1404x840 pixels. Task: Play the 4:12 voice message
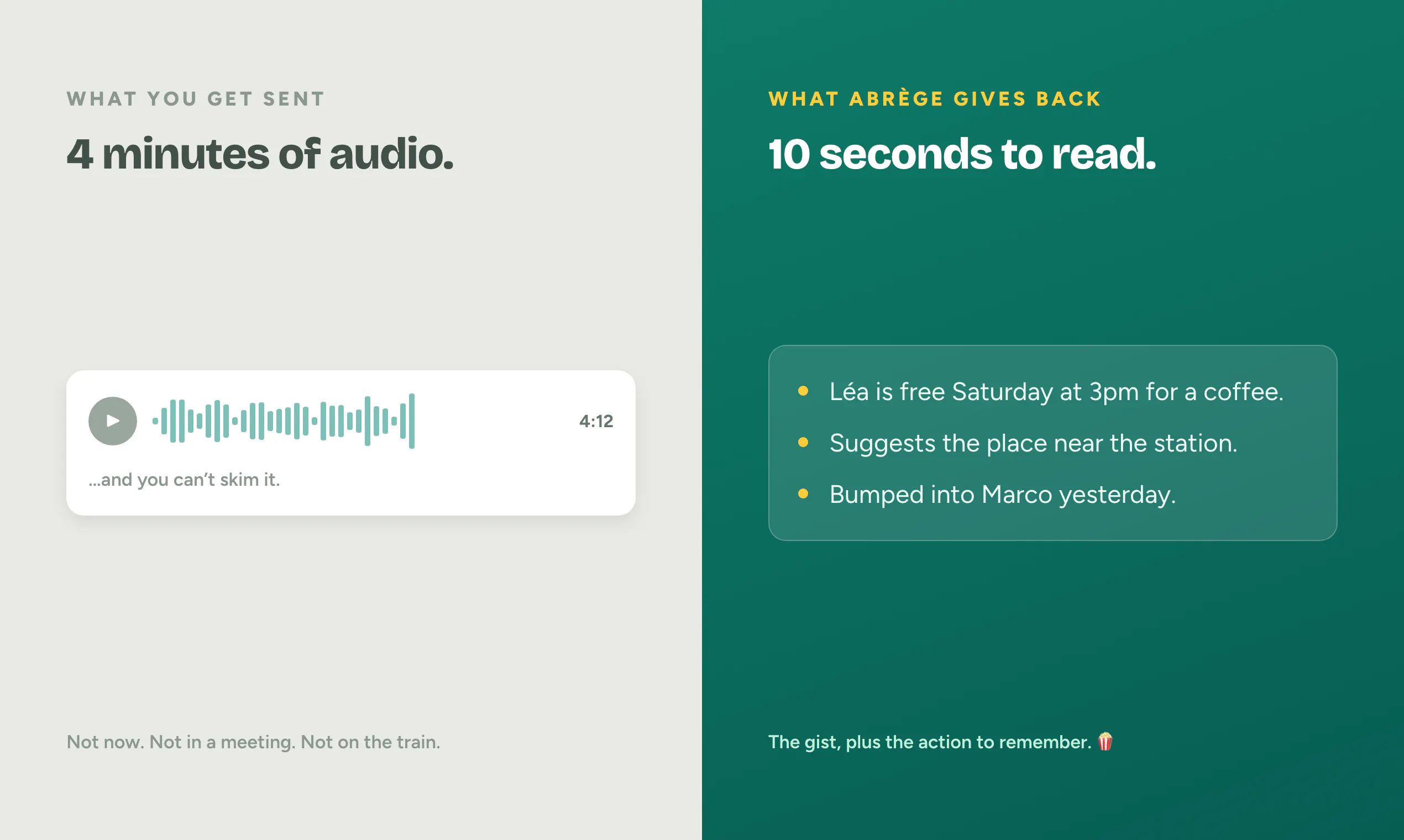point(113,421)
